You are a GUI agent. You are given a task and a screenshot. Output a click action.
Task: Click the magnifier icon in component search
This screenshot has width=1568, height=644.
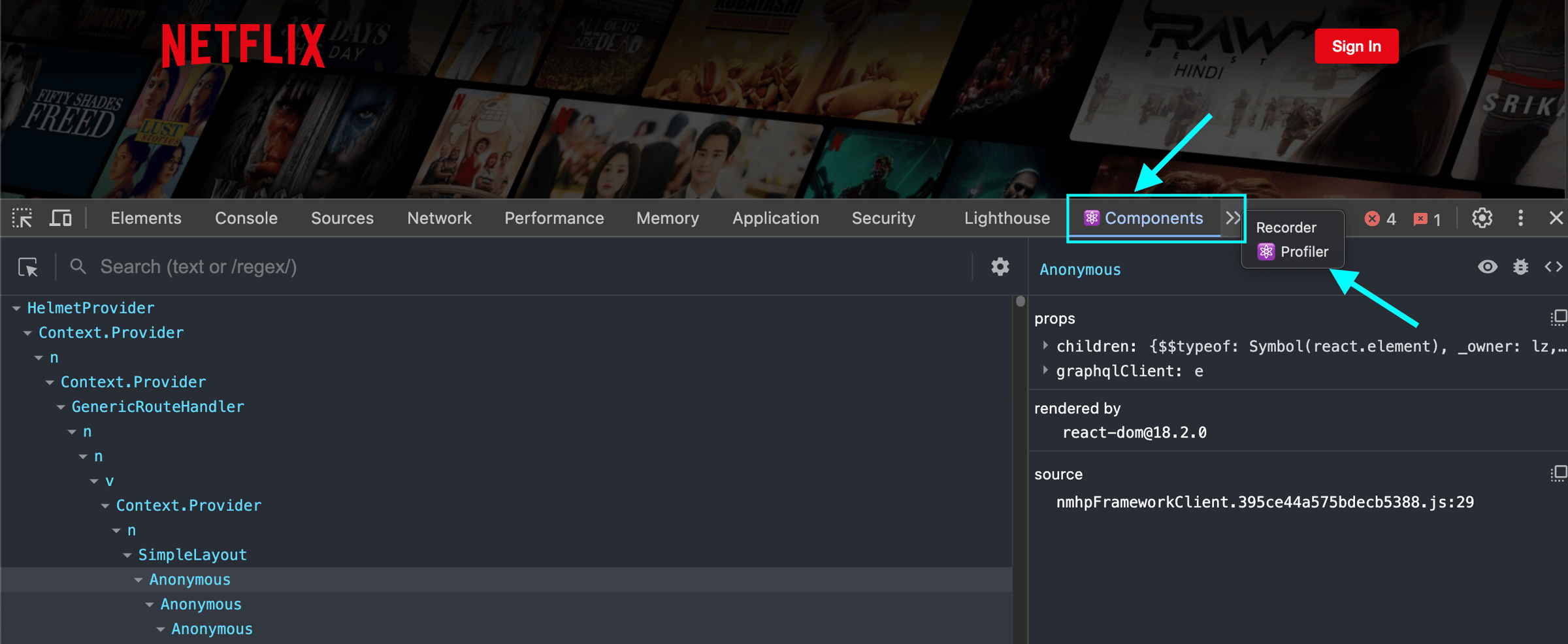(x=78, y=266)
